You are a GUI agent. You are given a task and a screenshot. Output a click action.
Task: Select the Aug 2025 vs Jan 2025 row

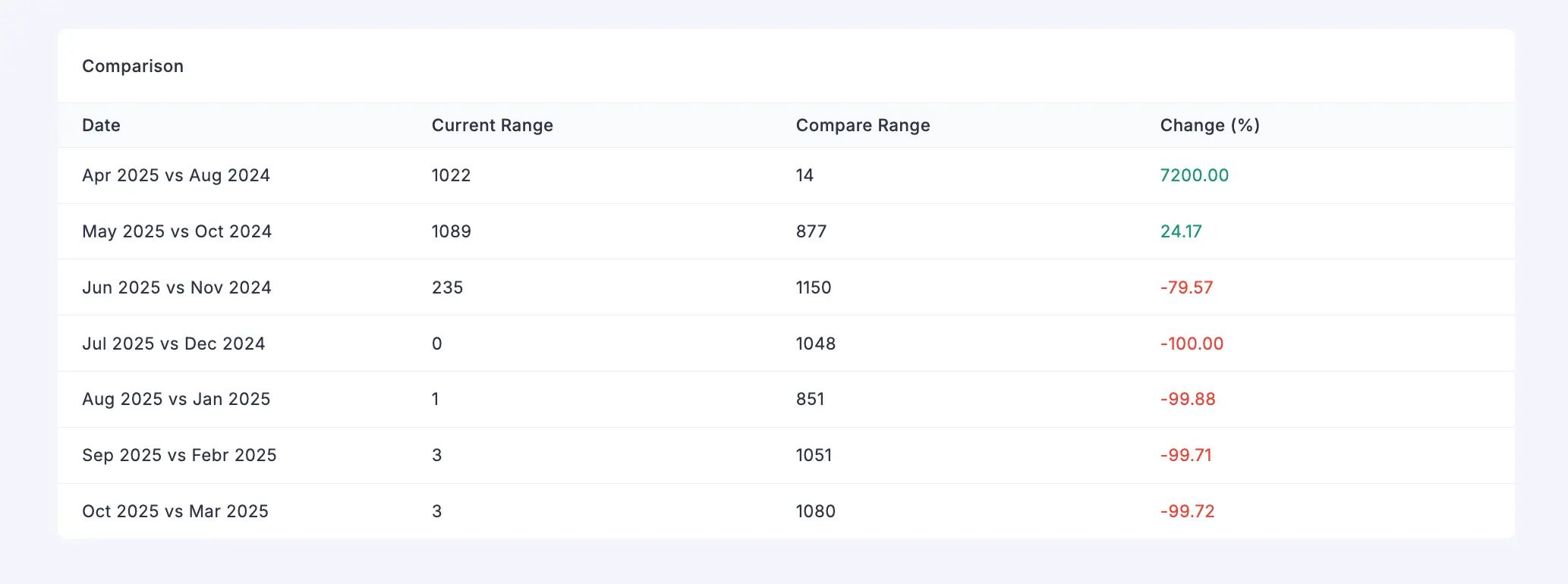[176, 399]
